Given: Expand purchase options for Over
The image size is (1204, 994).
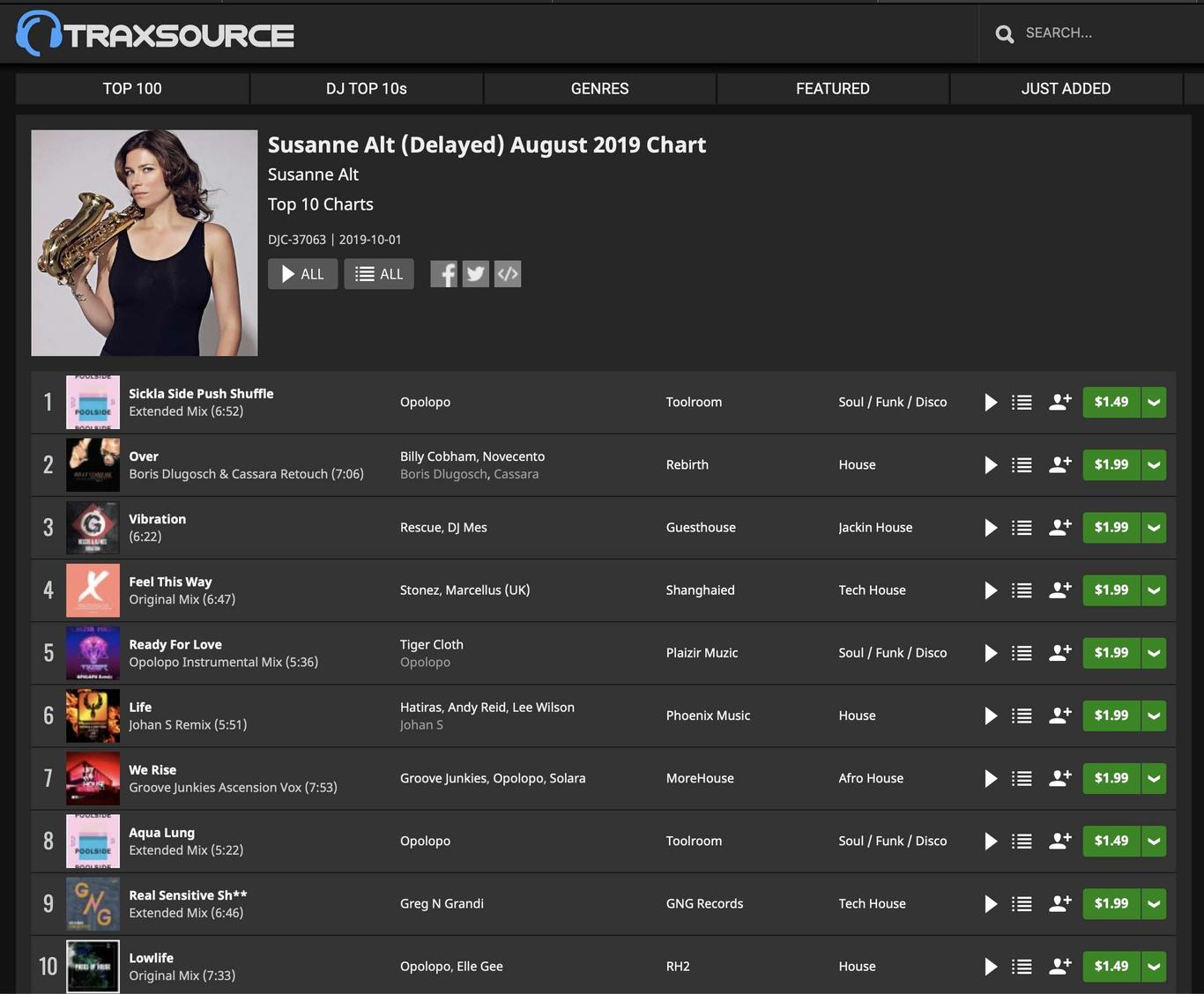Looking at the screenshot, I should coord(1154,465).
